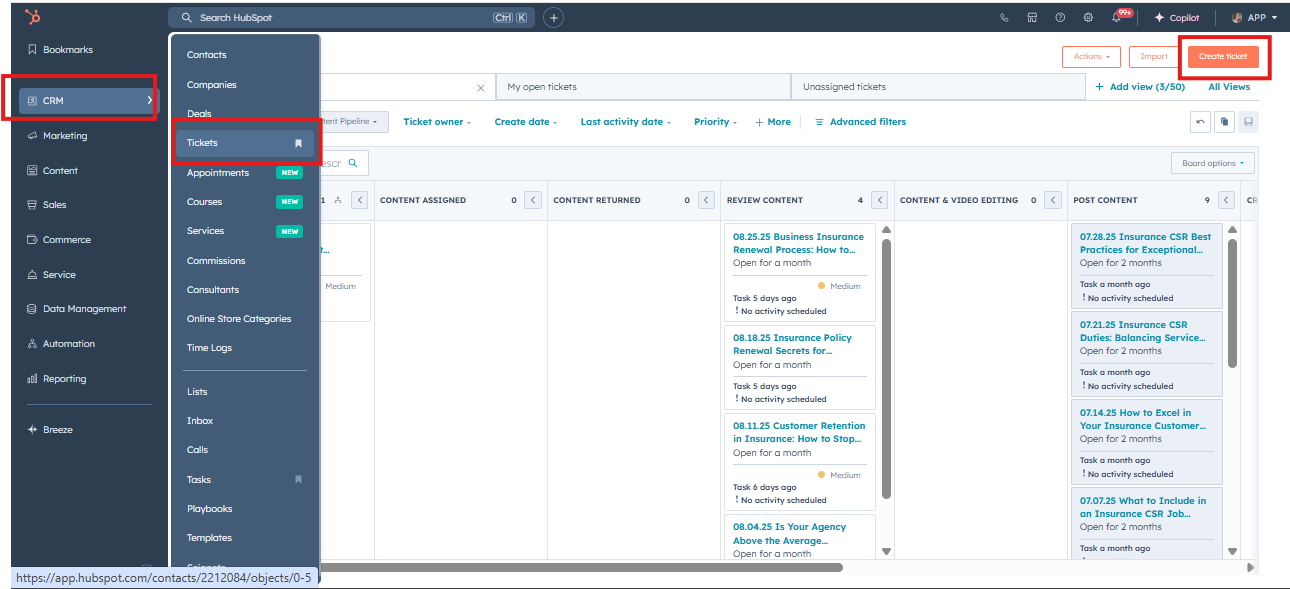Toggle the bookmark icon on the Tasks menu item
This screenshot has width=1290, height=589.
point(298,480)
